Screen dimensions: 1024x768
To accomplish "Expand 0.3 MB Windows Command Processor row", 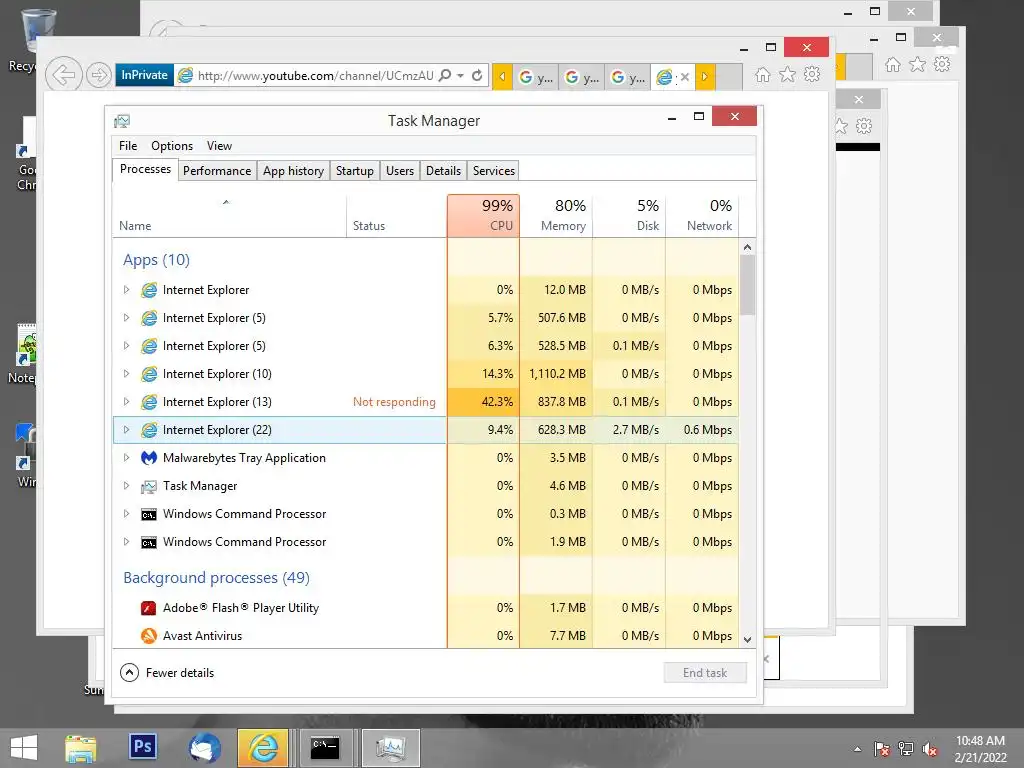I will (x=127, y=514).
